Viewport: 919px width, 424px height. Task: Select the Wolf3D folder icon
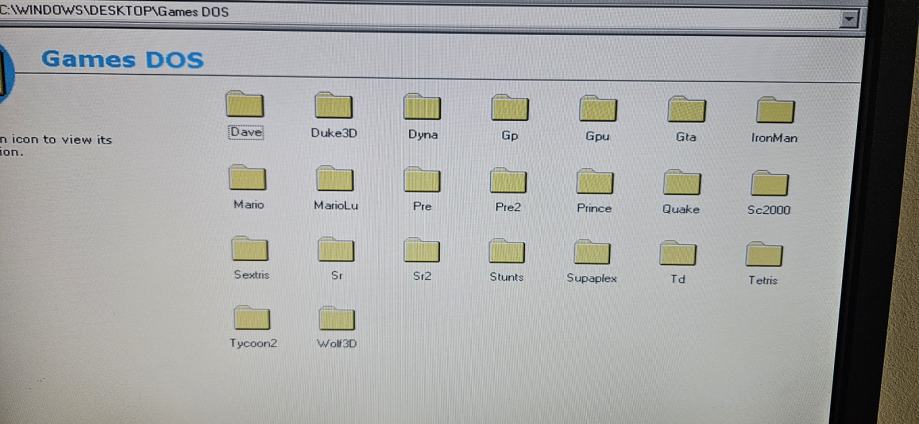point(337,318)
